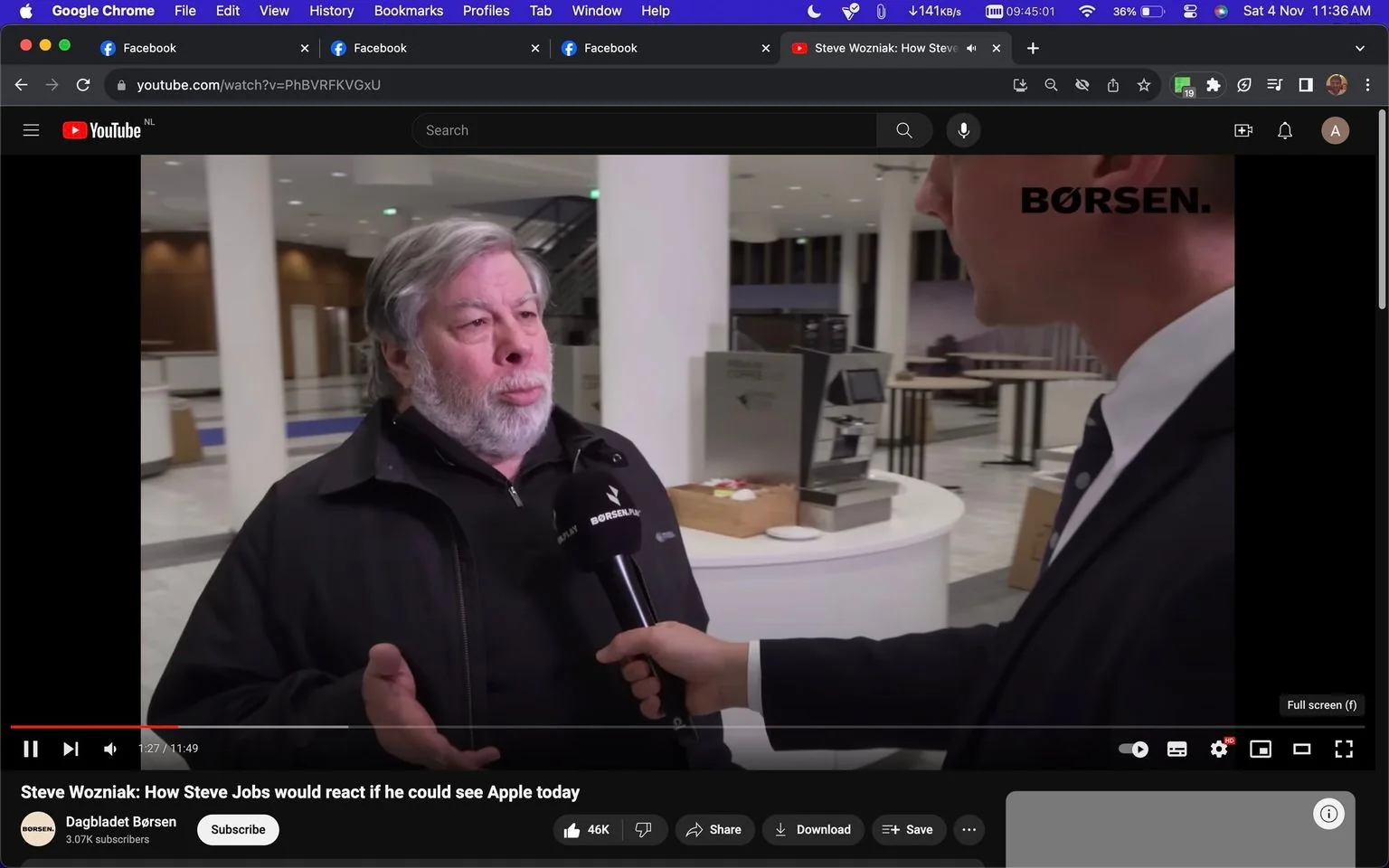This screenshot has width=1389, height=868.
Task: Open the History menu
Action: (x=331, y=11)
